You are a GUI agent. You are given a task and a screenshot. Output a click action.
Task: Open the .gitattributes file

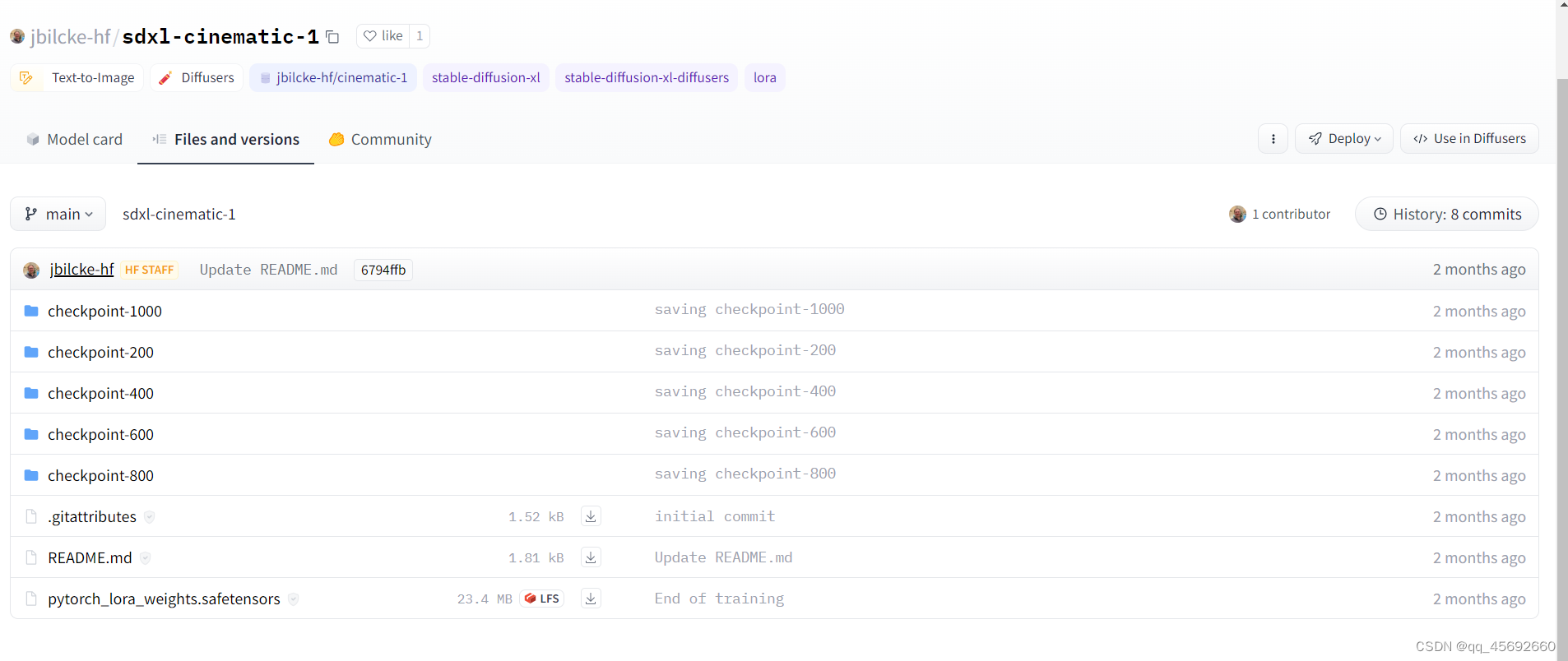click(92, 516)
